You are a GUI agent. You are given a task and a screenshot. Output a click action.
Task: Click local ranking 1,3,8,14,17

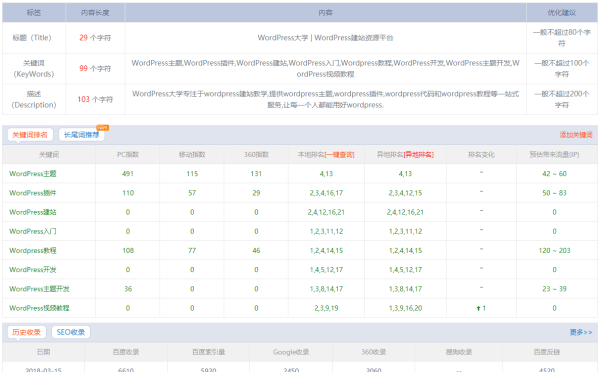326,289
